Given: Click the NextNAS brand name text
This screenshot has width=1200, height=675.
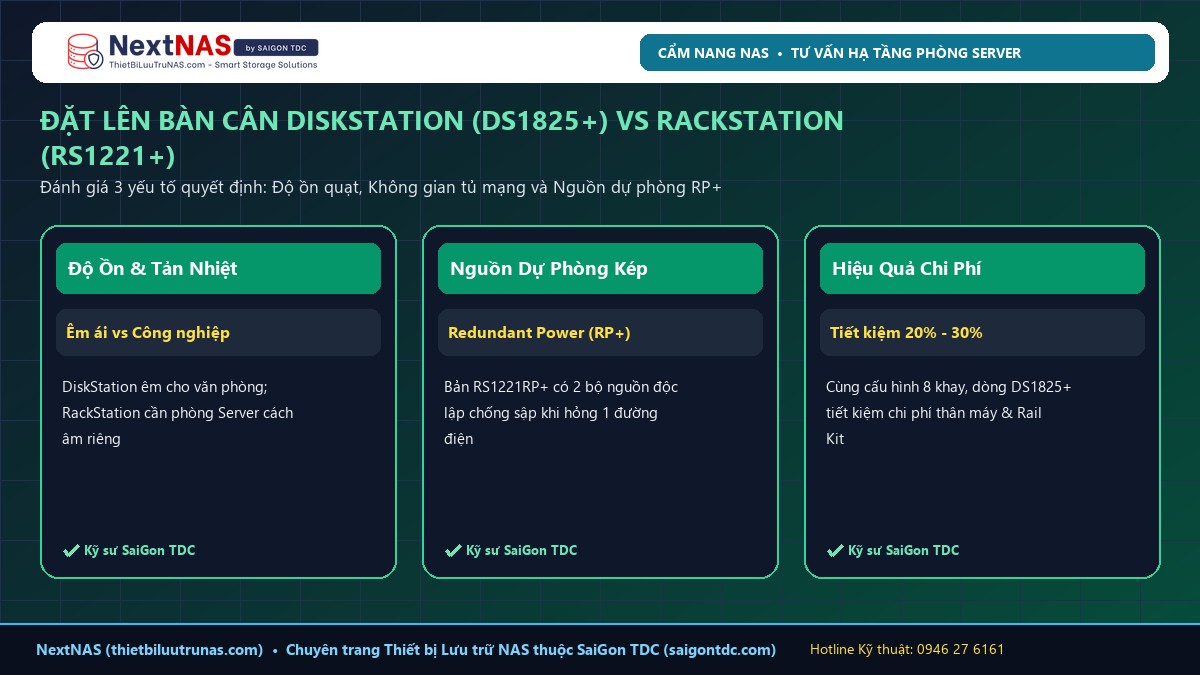Looking at the screenshot, I should pyautogui.click(x=168, y=46).
